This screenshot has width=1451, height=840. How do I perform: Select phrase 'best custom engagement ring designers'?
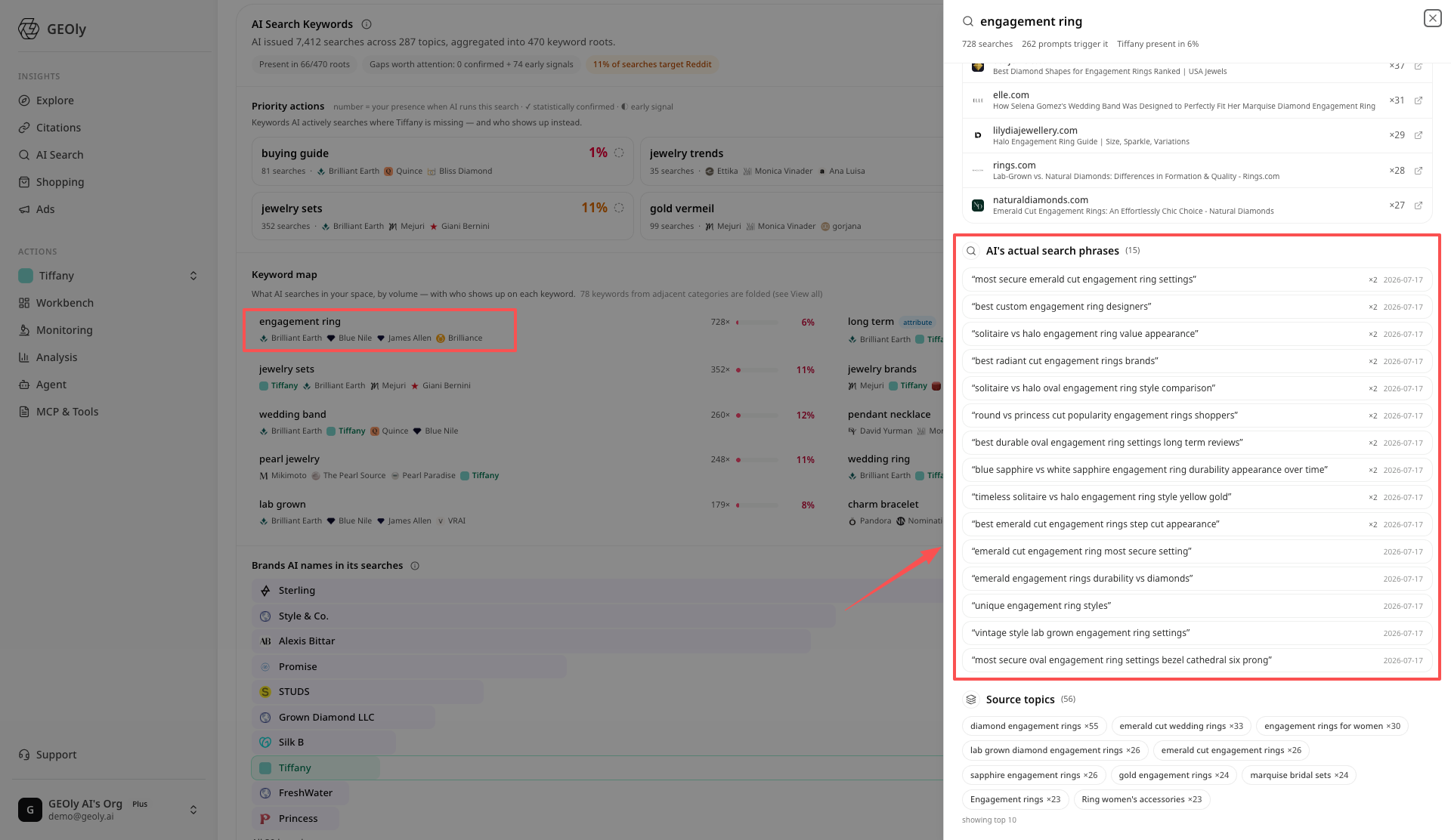pyautogui.click(x=1197, y=307)
